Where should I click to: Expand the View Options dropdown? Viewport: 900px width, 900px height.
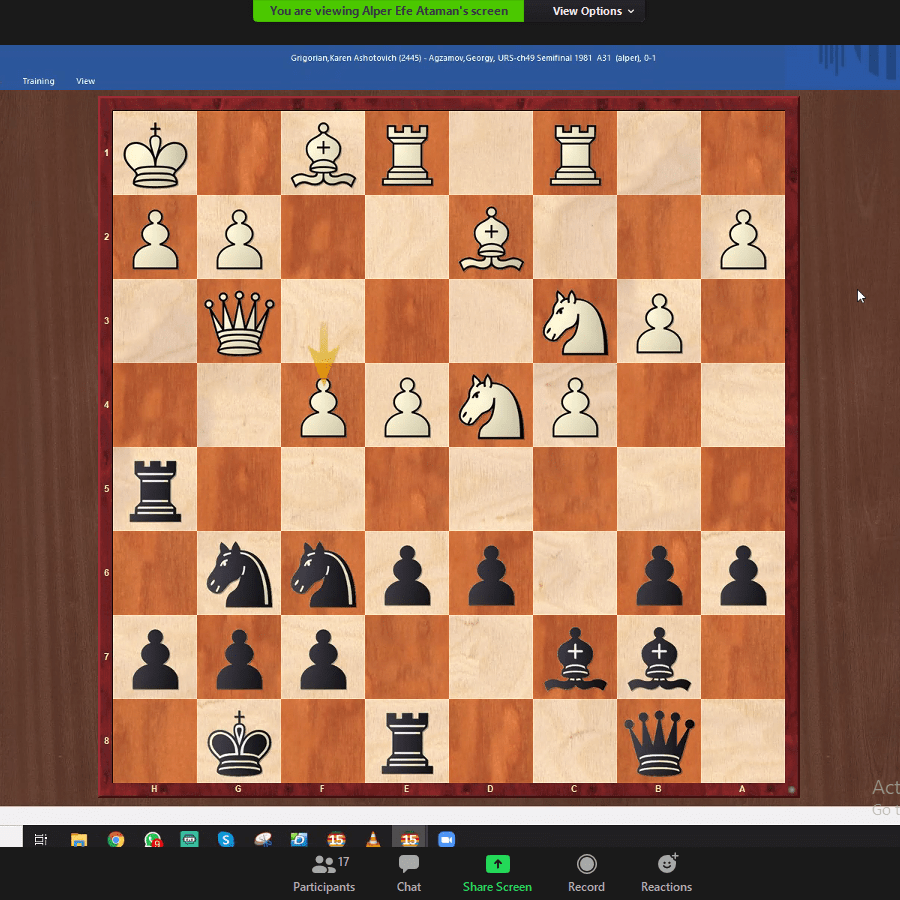pyautogui.click(x=593, y=11)
